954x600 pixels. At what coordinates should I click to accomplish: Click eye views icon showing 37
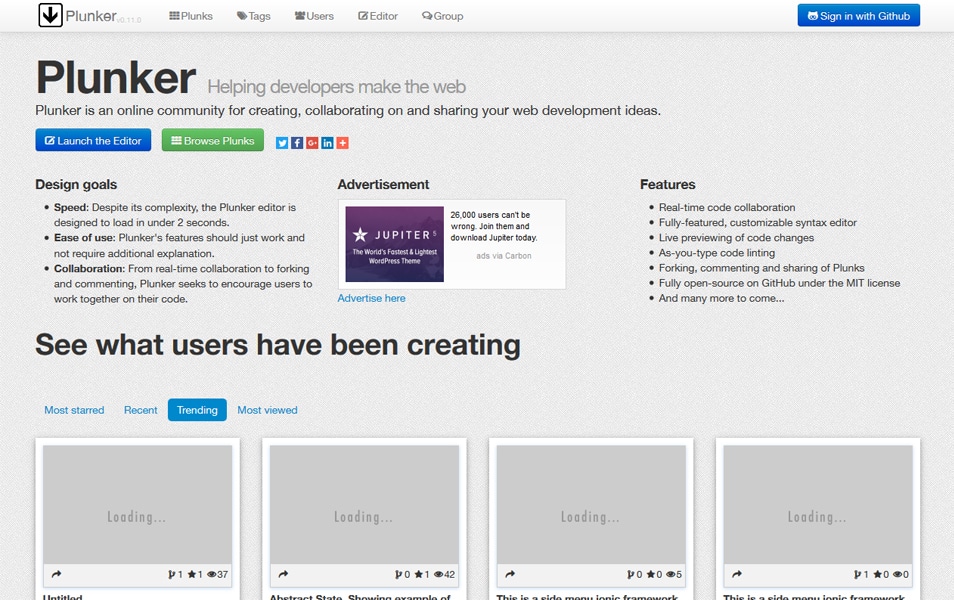212,574
